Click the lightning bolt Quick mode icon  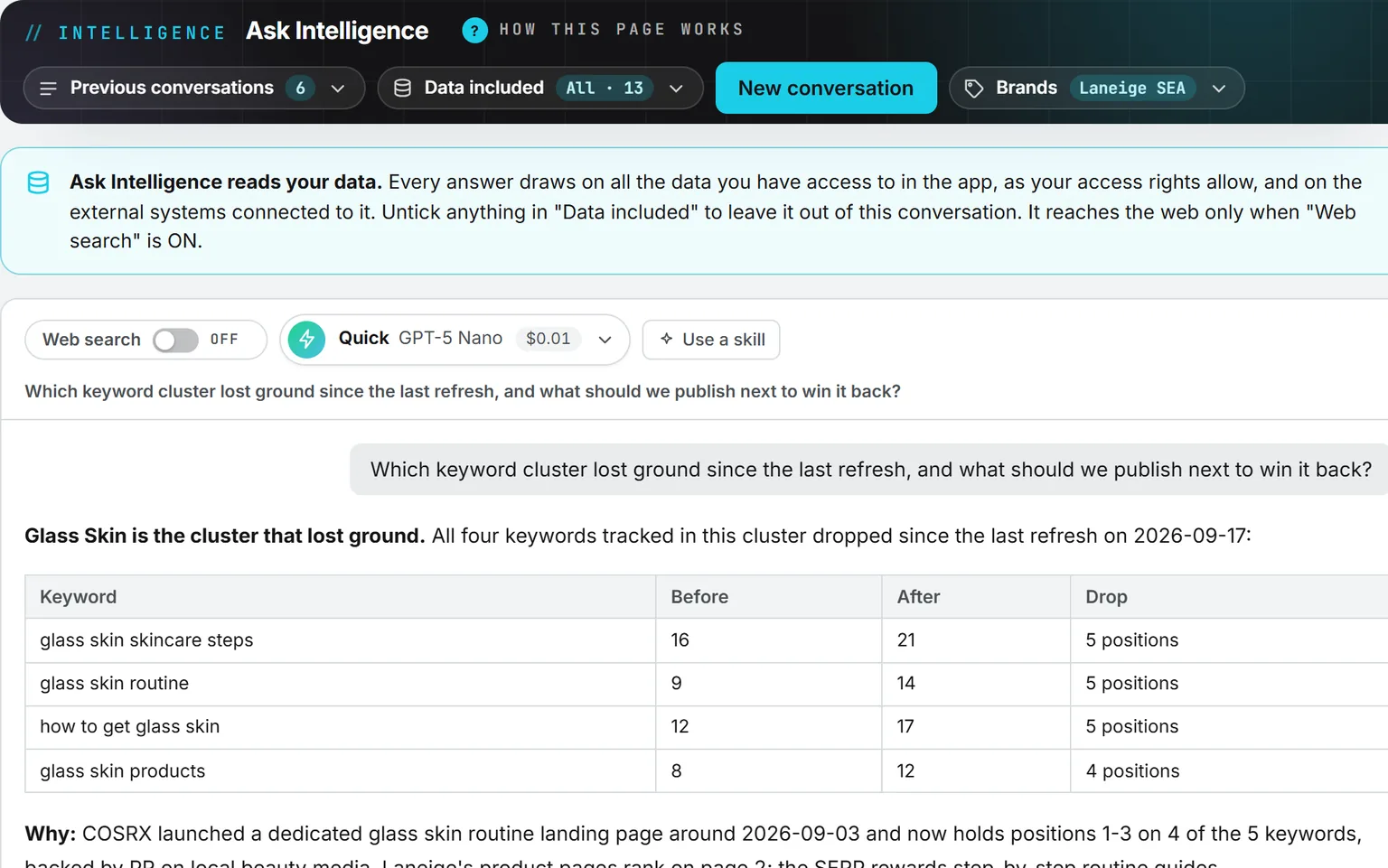click(x=307, y=340)
